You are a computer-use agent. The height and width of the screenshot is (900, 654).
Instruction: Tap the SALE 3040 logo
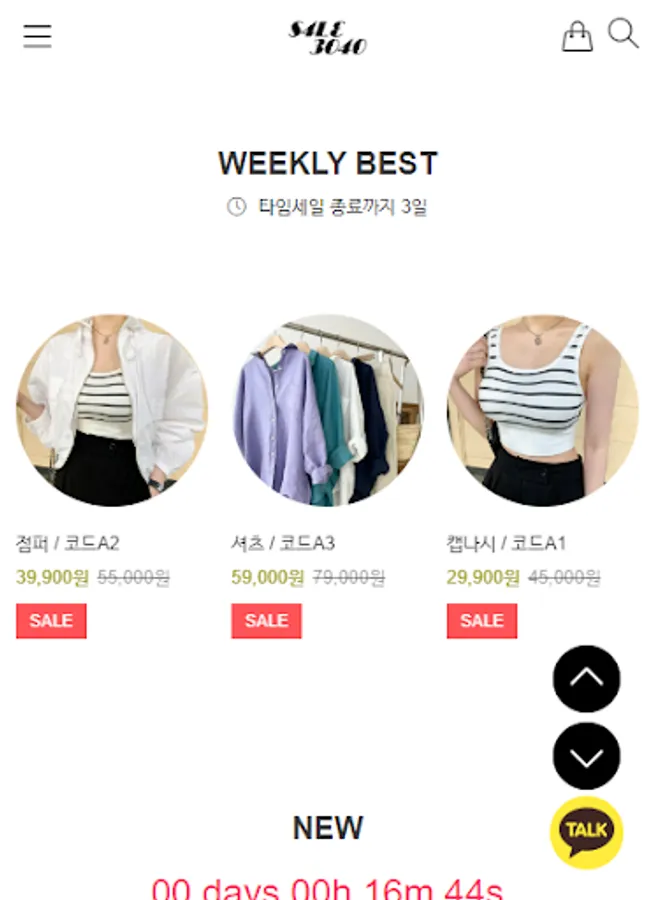(328, 38)
